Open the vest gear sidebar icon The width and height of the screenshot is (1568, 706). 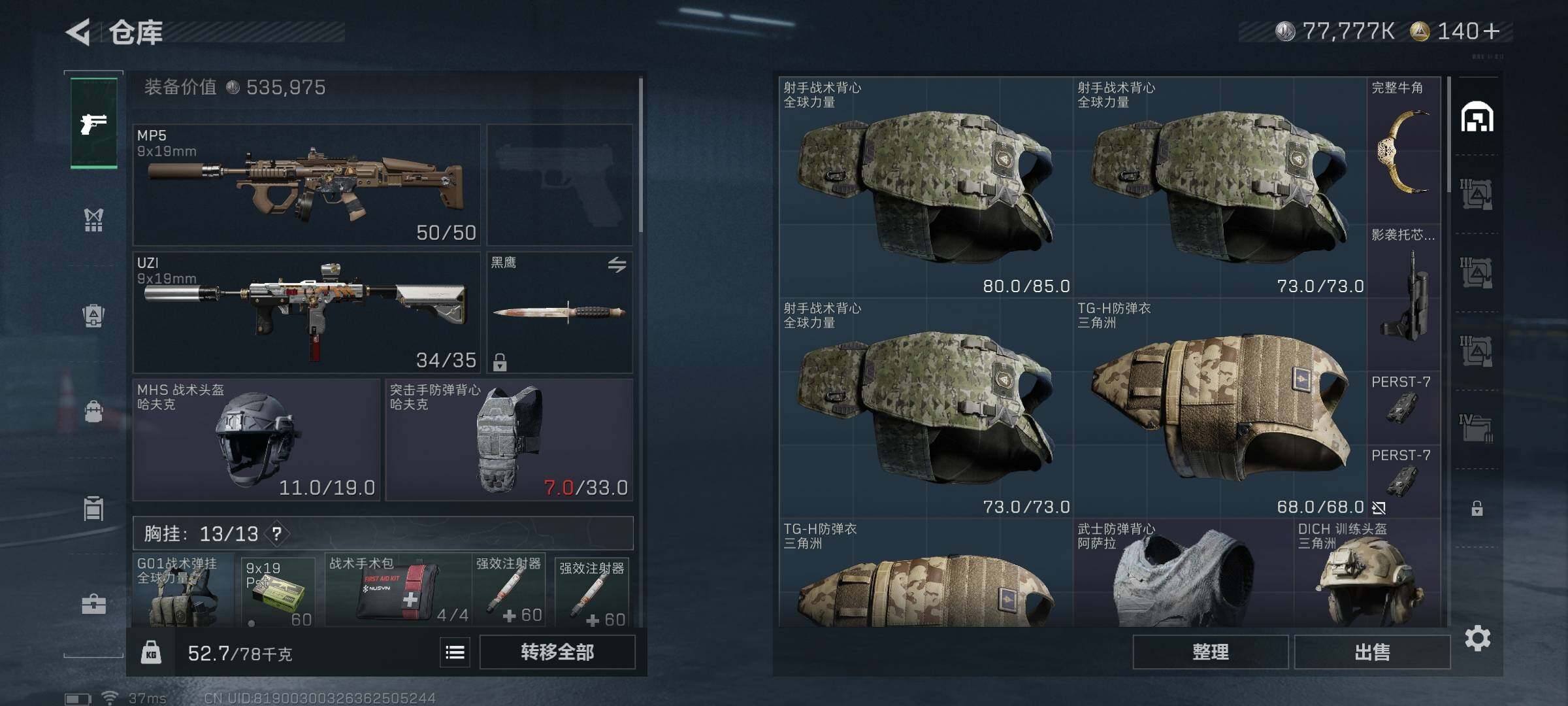click(x=93, y=220)
